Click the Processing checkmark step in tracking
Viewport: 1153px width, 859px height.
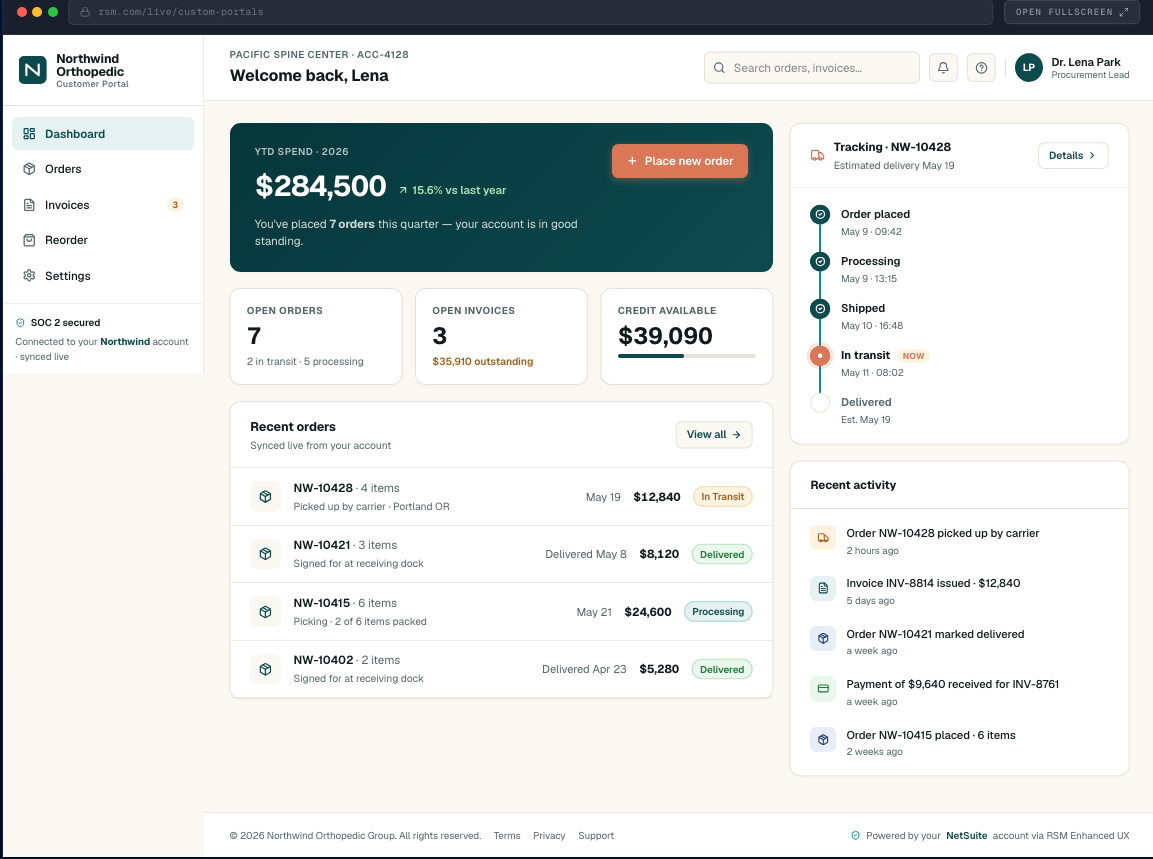tap(820, 262)
